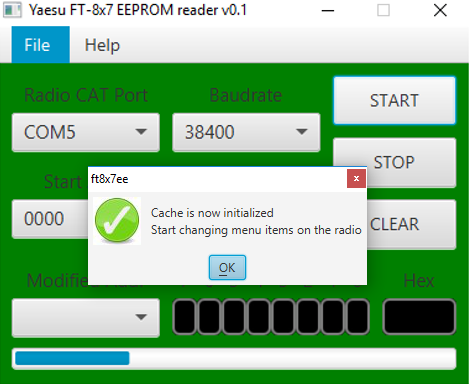
Task: Click 'Start changing menu items on the radio' text
Action: pyautogui.click(x=256, y=230)
